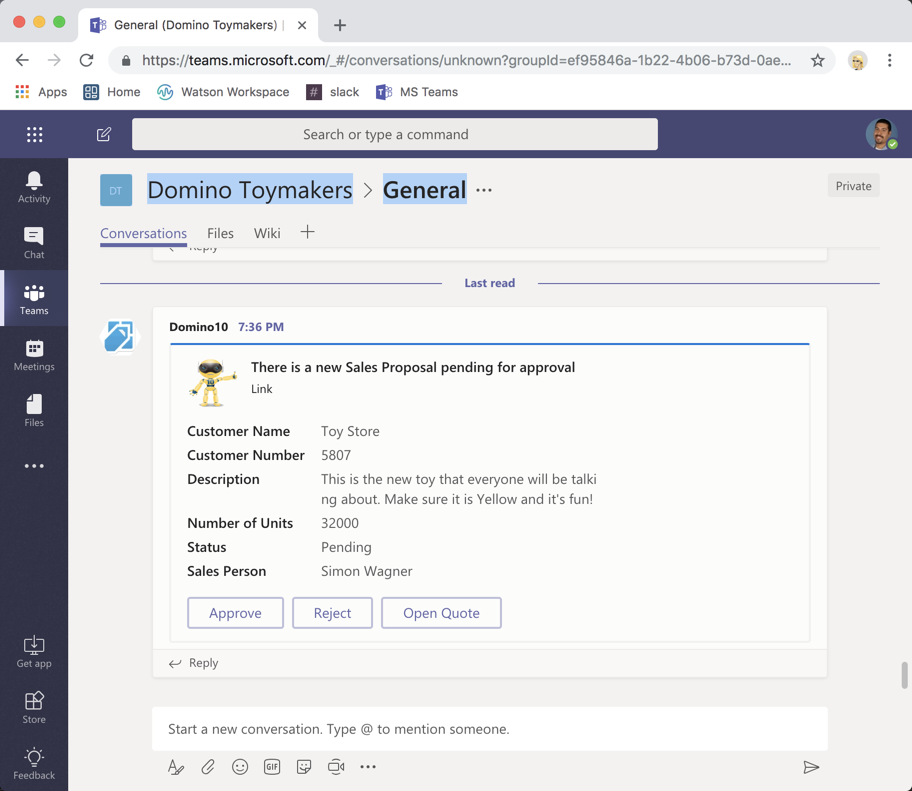
Task: Open Chrome profile avatar
Action: 857,60
